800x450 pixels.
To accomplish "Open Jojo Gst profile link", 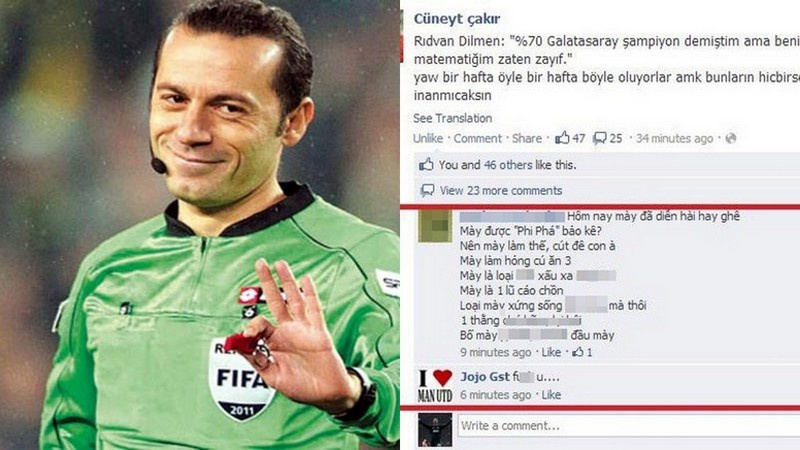I will [485, 377].
